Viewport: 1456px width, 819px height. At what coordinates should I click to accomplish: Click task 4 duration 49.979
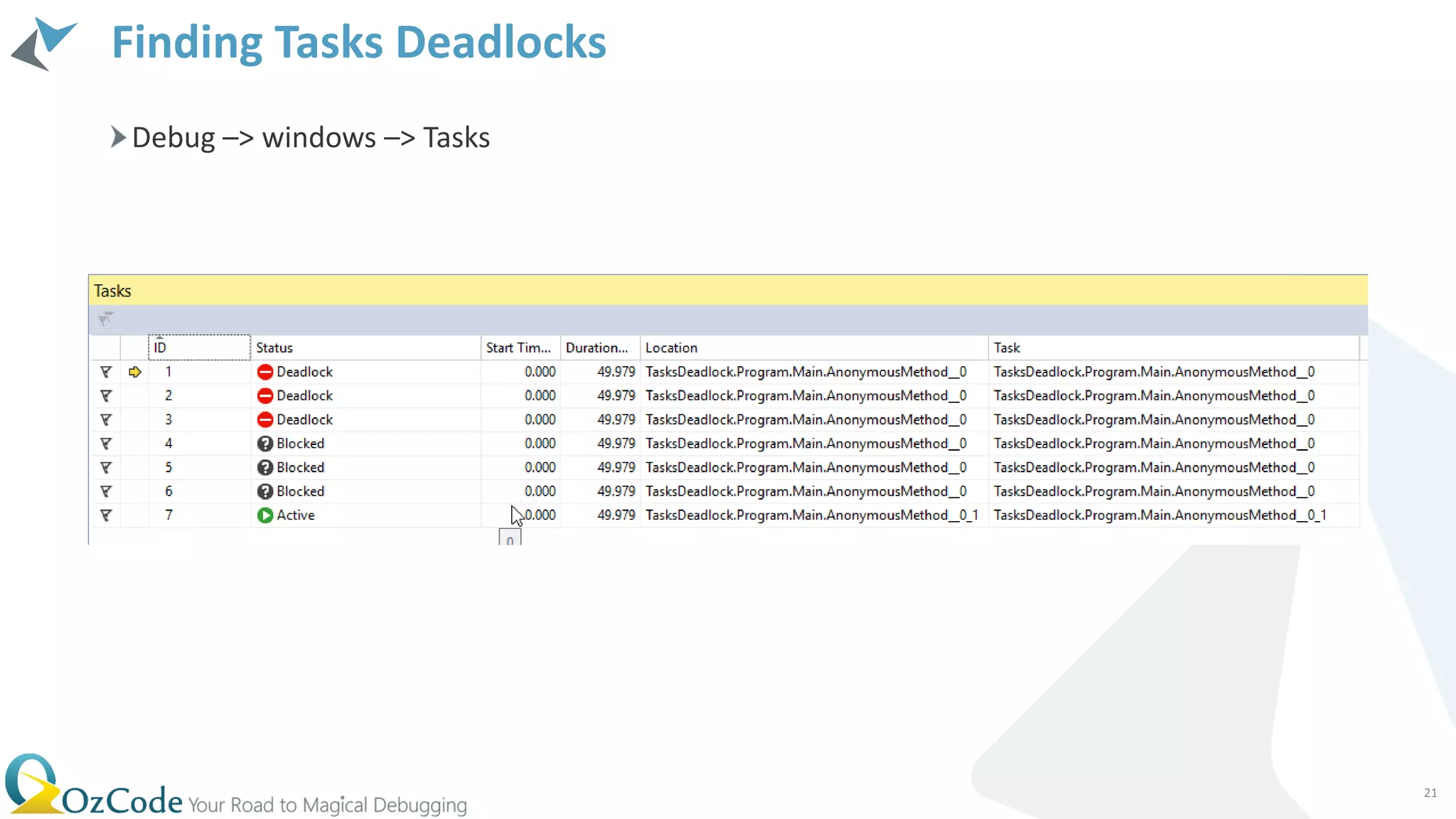(x=616, y=444)
